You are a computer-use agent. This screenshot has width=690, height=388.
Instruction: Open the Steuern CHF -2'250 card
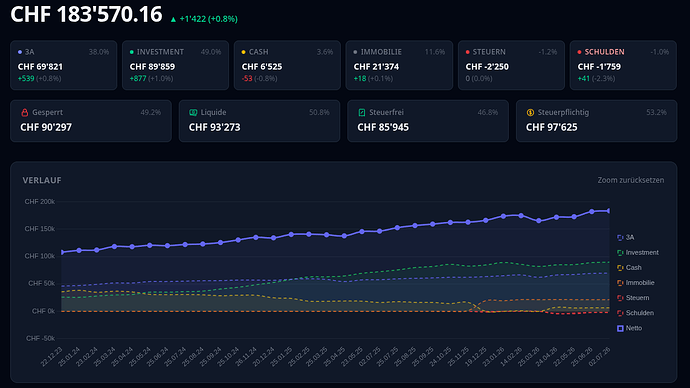click(511, 65)
